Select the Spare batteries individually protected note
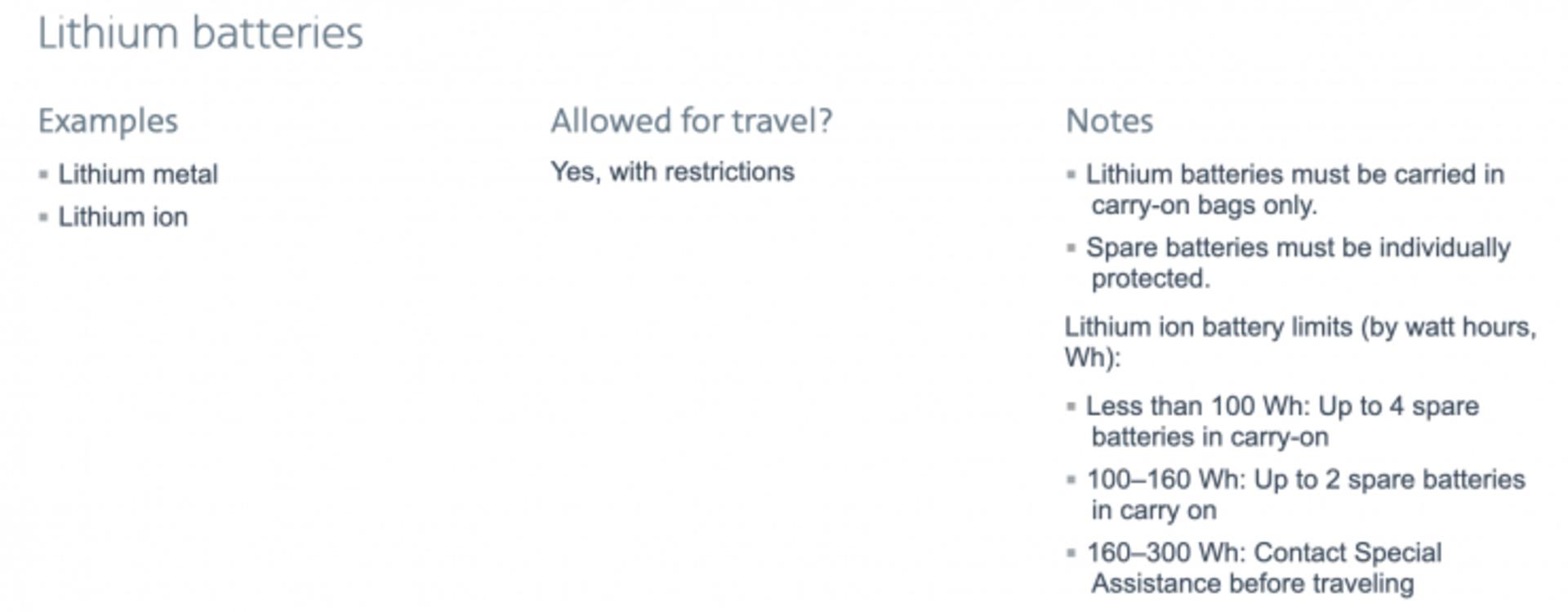 [1298, 263]
